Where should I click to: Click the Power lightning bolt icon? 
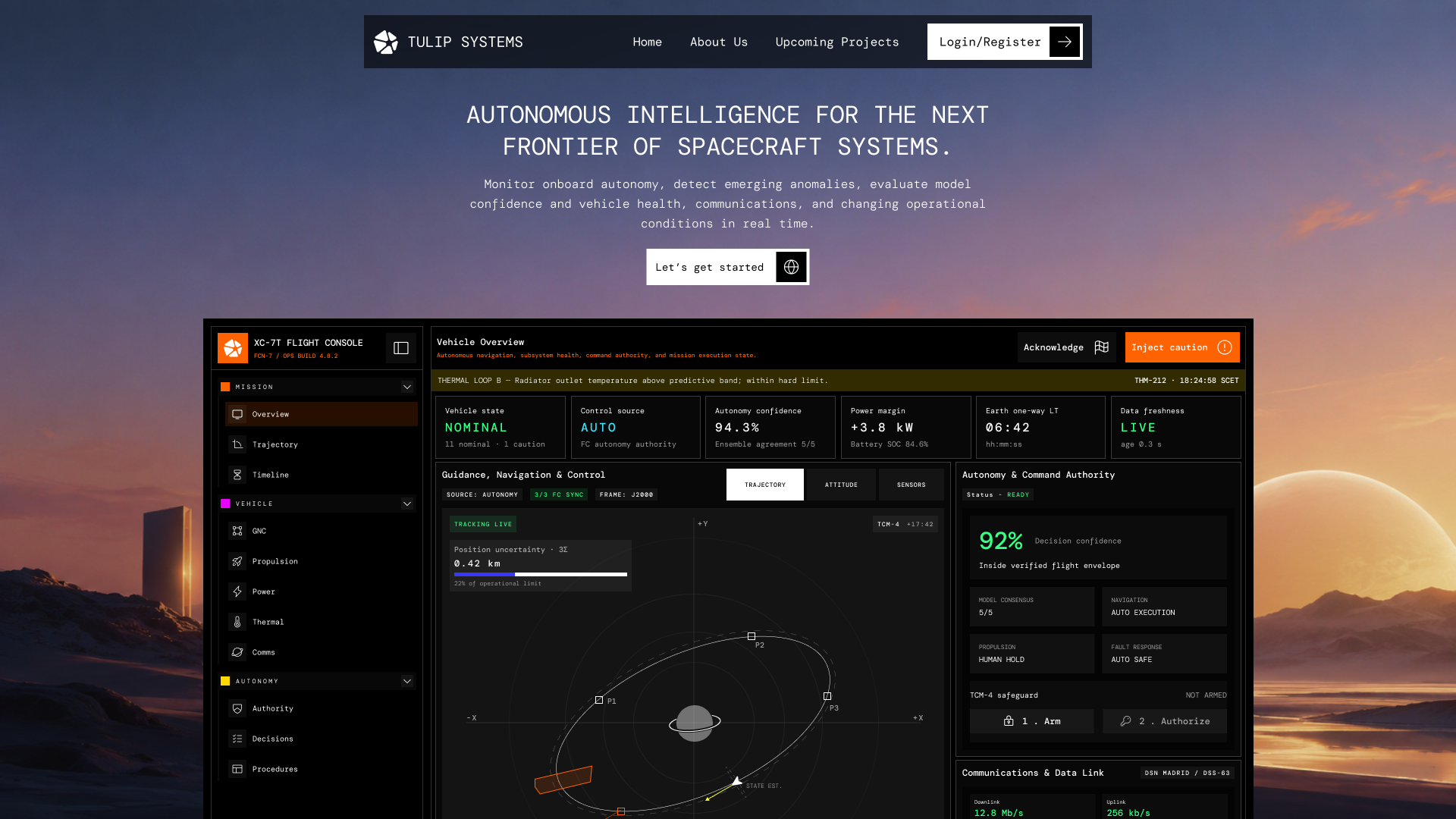pos(237,591)
